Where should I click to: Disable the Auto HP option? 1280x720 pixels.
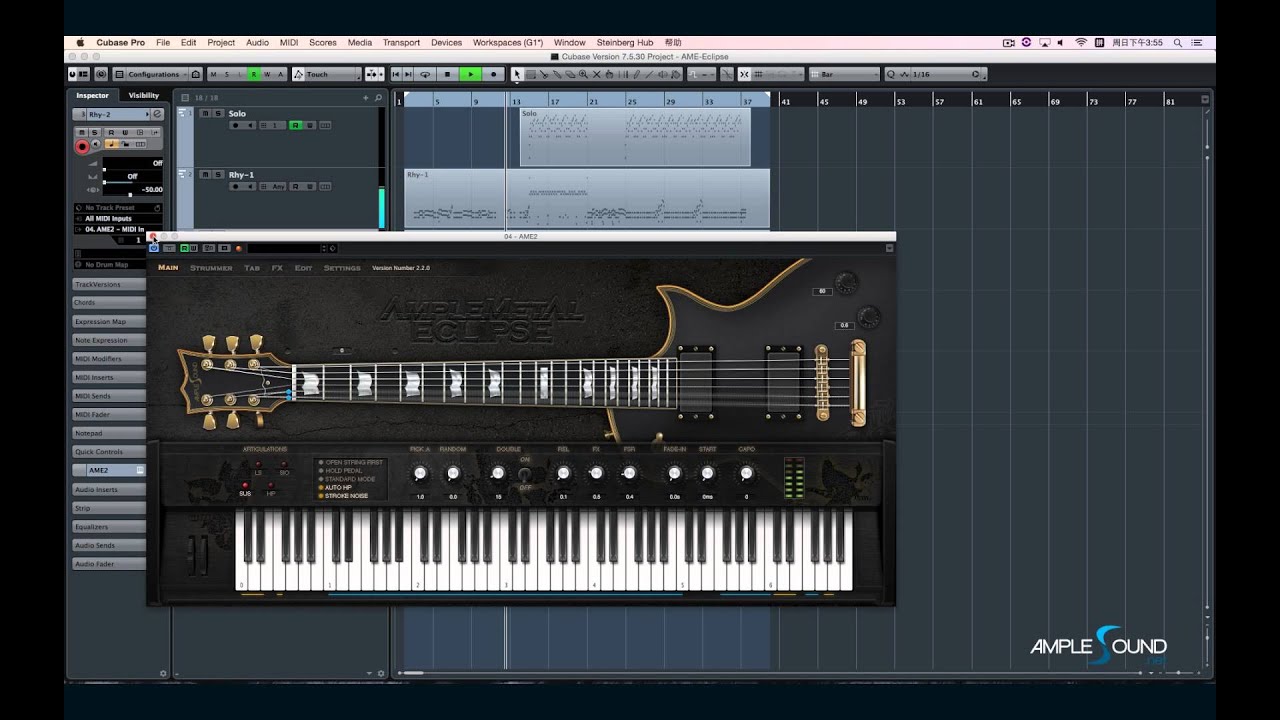(335, 487)
